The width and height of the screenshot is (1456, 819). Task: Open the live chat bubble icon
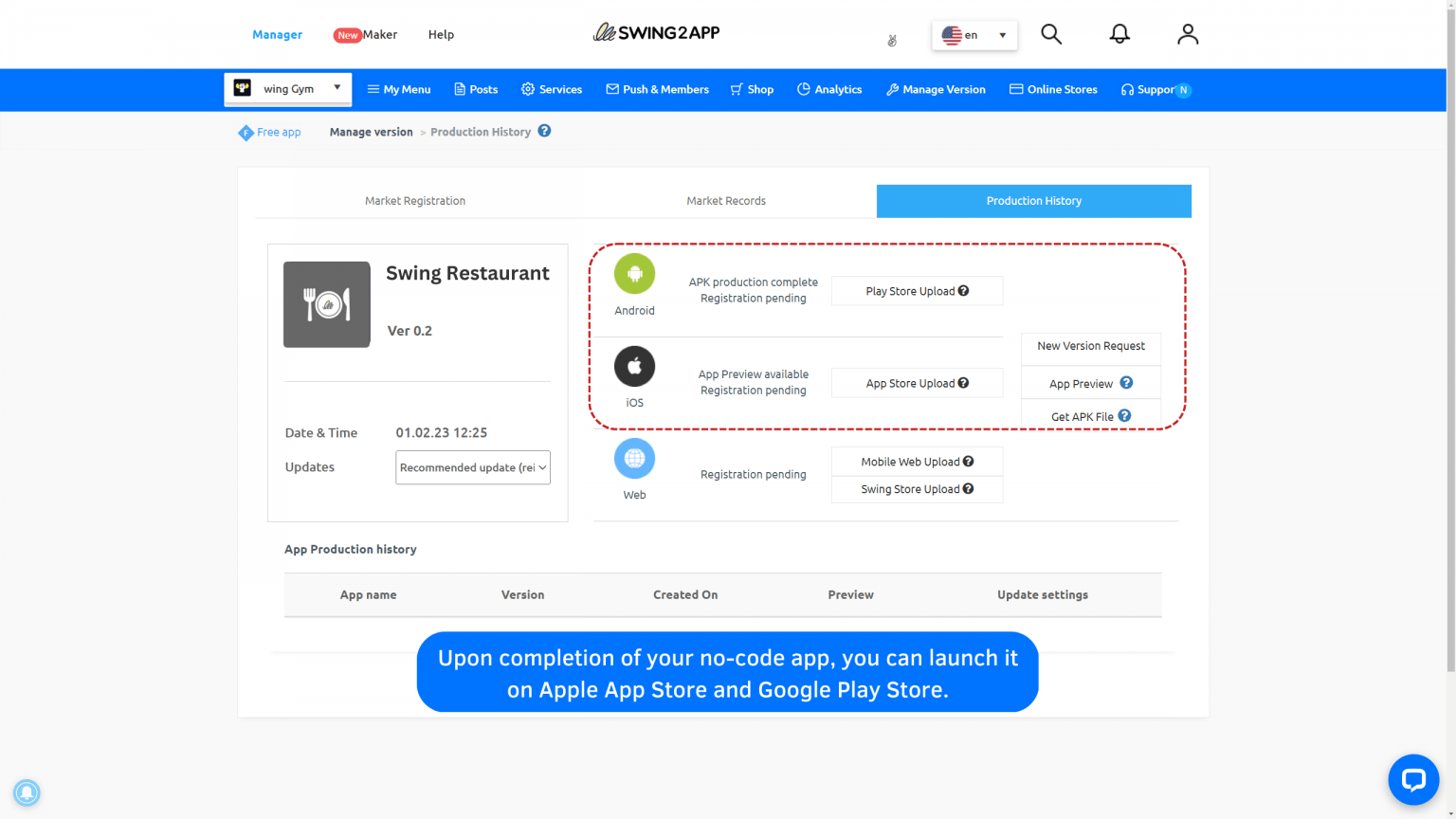tap(1413, 779)
